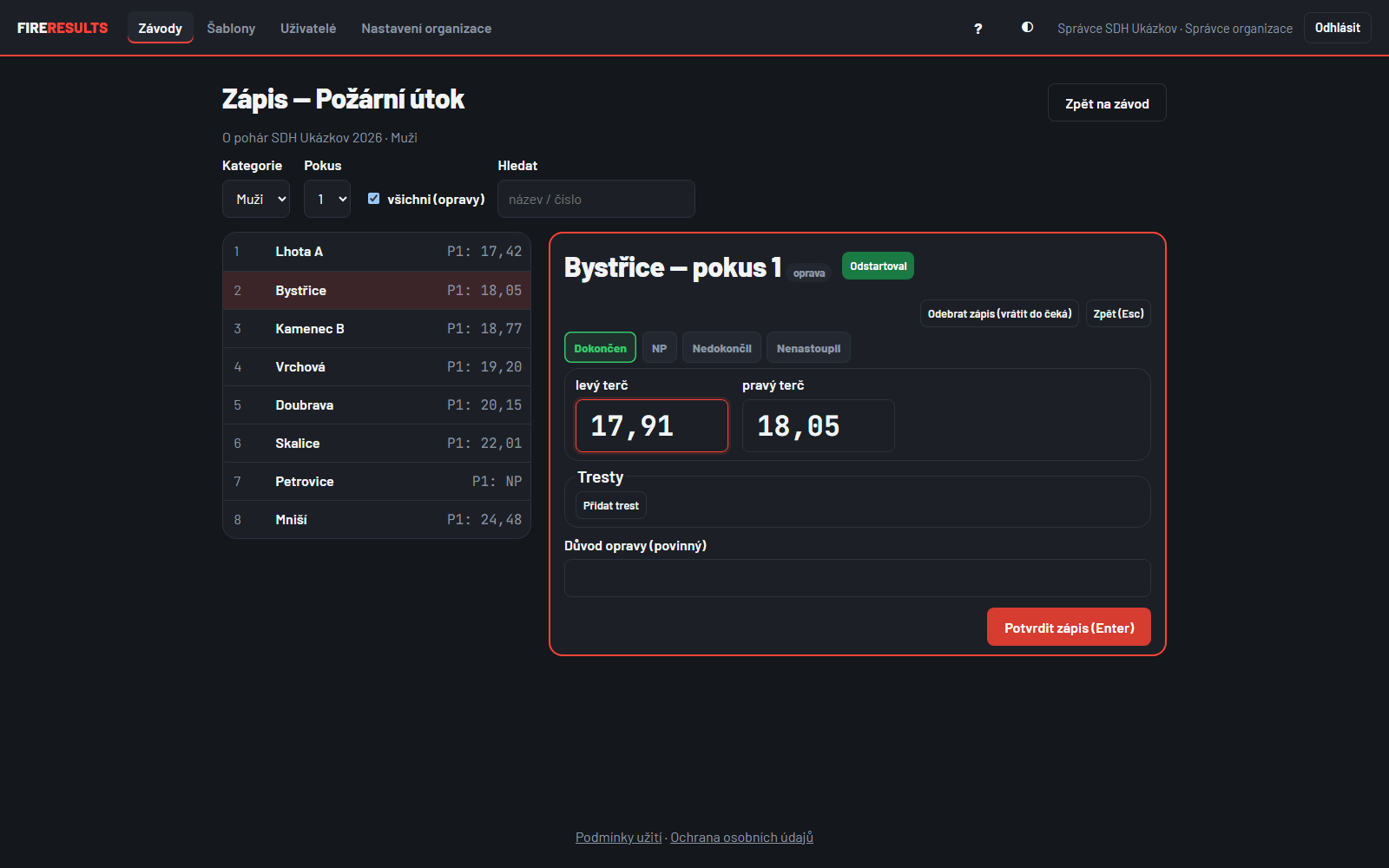Image resolution: width=1389 pixels, height=868 pixels.
Task: Click the Zpět (Esc) button
Action: point(1118,313)
